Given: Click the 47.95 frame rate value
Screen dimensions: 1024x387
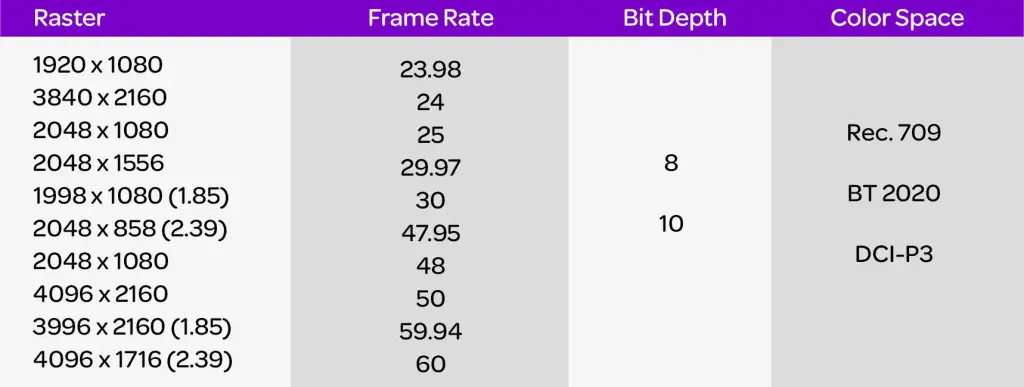Looking at the screenshot, I should [x=430, y=233].
